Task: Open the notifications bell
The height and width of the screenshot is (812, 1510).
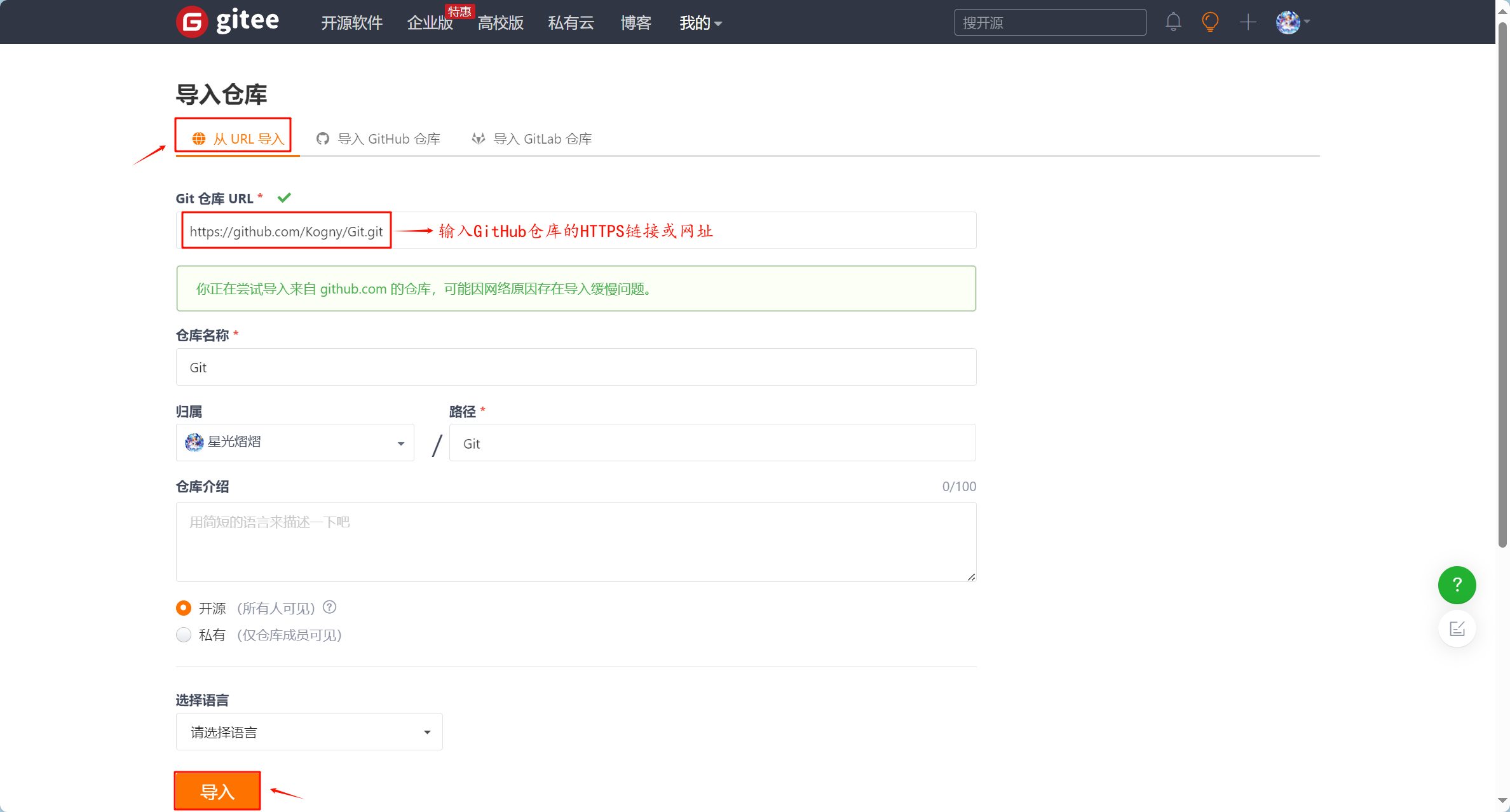Action: (1173, 22)
